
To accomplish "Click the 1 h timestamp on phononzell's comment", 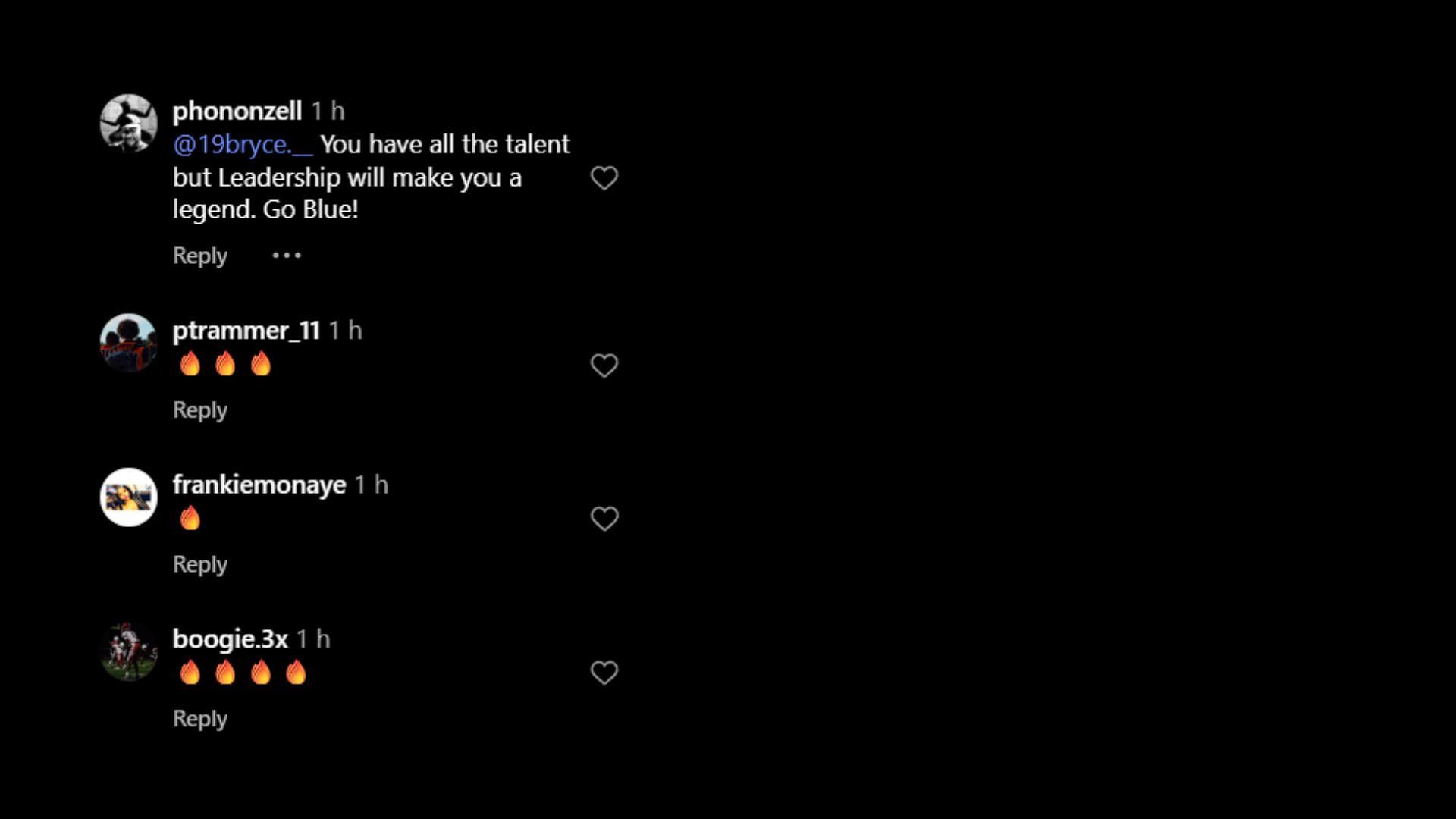I will [x=328, y=111].
